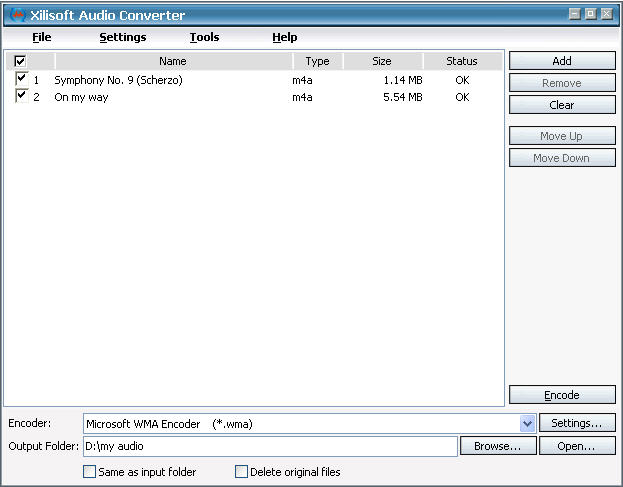Start conversion with the Encode button

pyautogui.click(x=562, y=395)
